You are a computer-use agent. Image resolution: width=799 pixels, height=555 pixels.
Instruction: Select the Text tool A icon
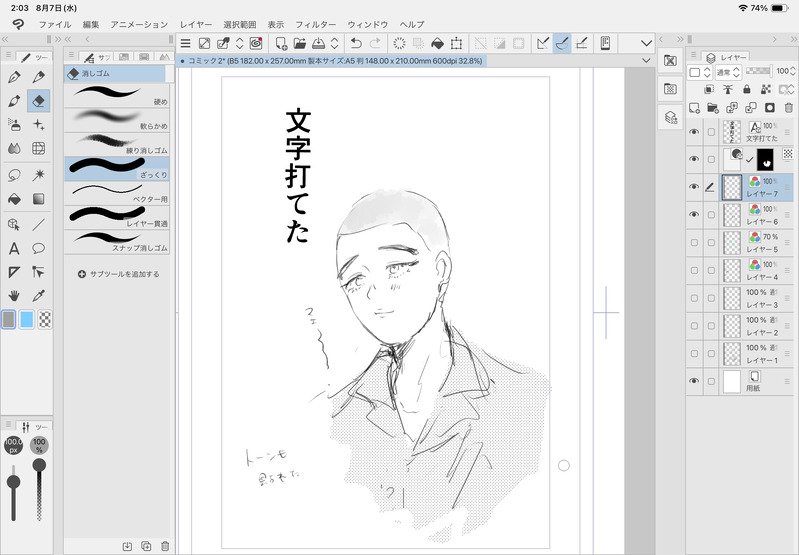[x=14, y=248]
